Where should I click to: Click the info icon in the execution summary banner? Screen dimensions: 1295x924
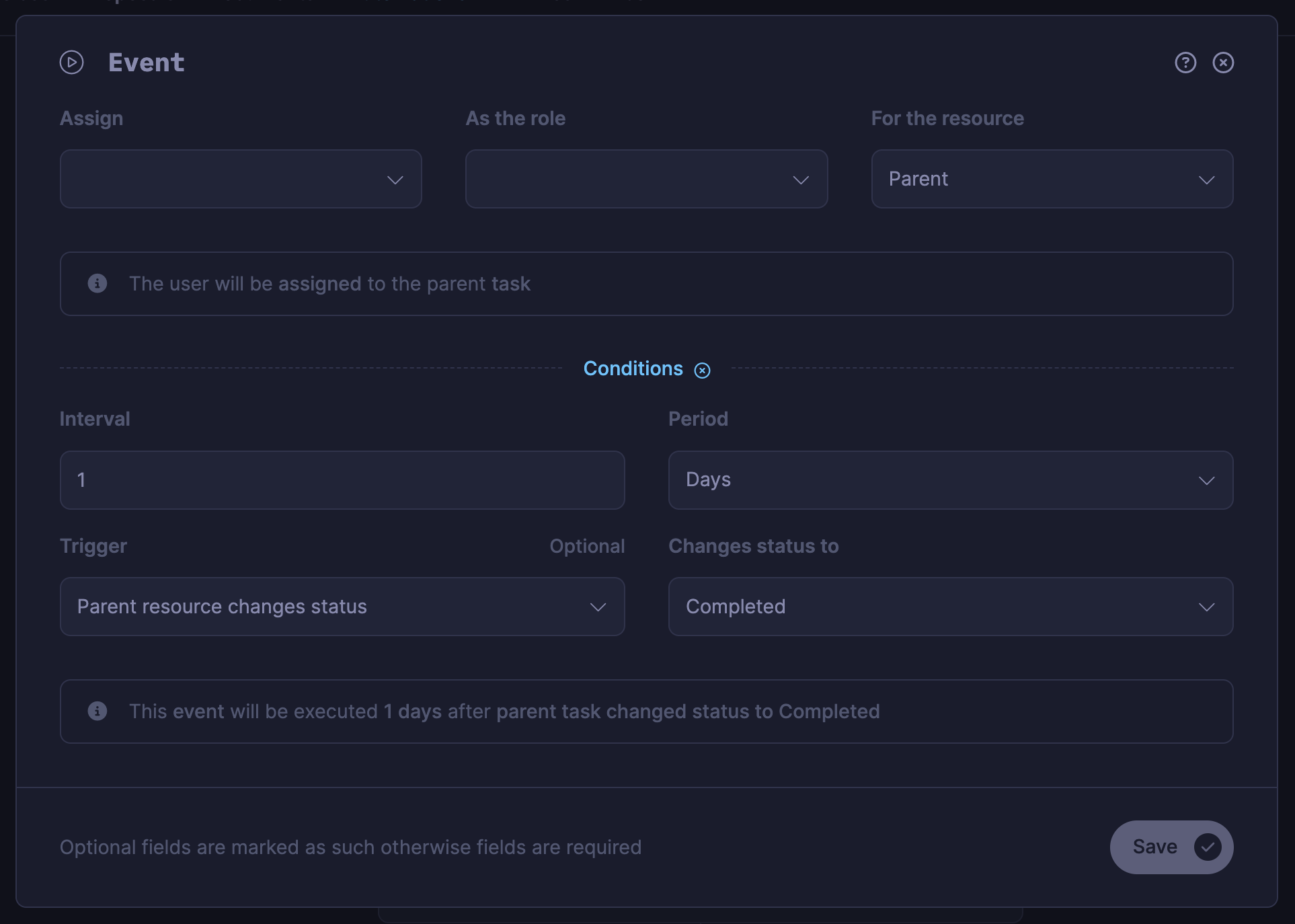97,711
